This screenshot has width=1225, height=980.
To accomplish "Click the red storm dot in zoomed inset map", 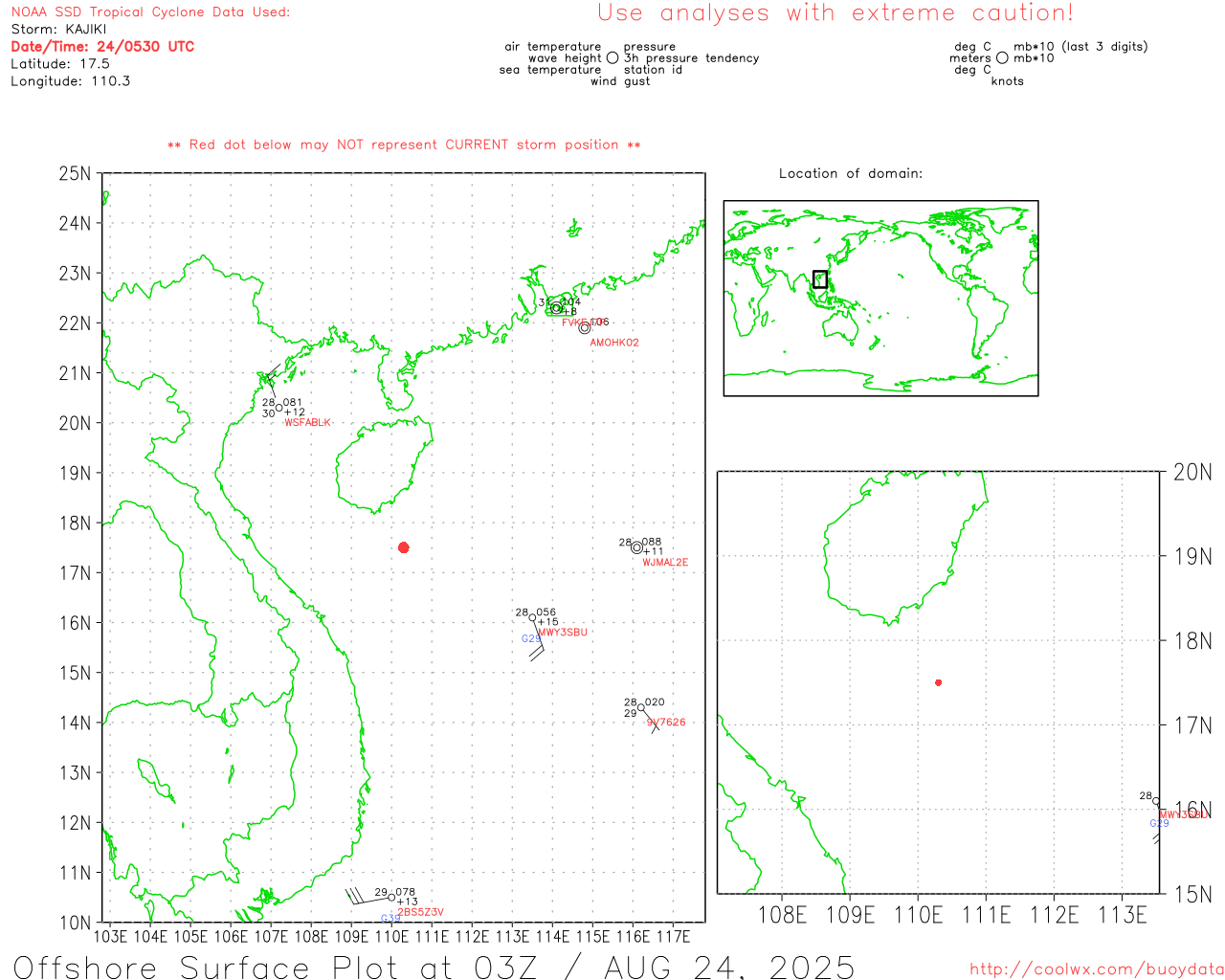I will [939, 682].
